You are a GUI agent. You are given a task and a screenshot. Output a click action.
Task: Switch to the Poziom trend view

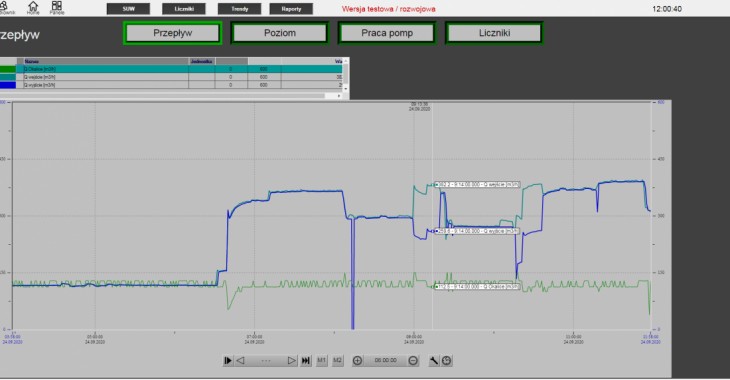tap(280, 33)
